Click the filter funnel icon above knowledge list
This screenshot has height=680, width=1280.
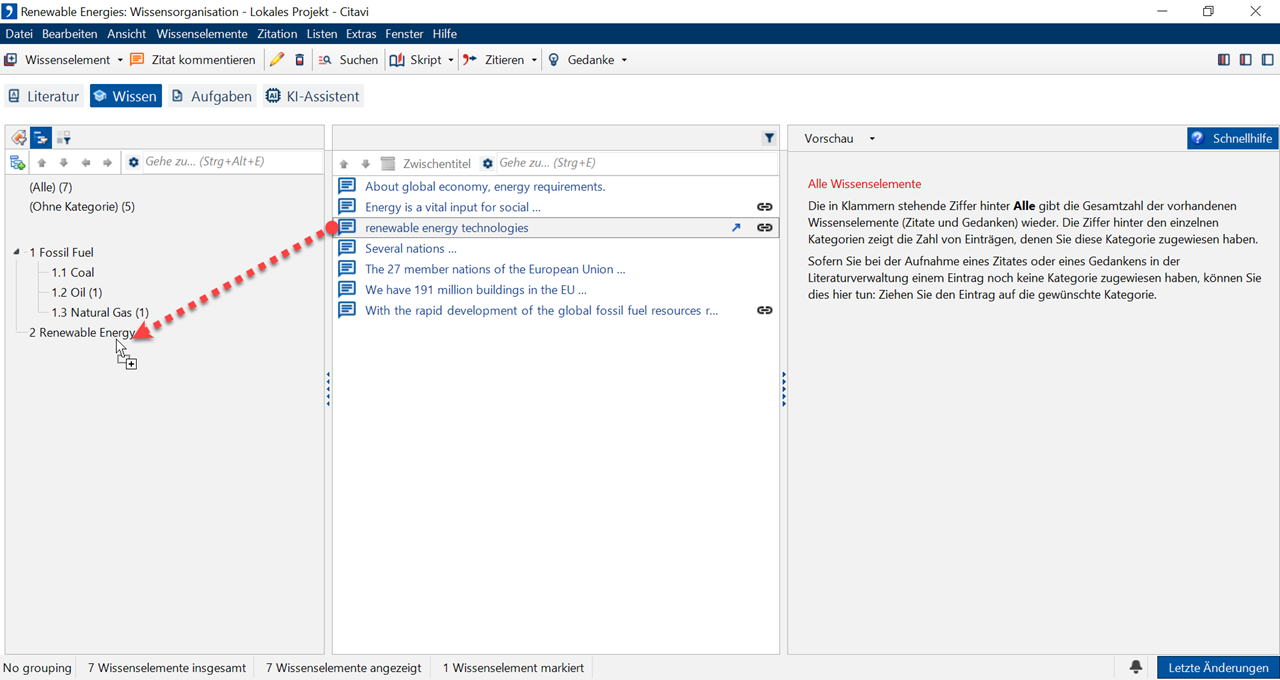pyautogui.click(x=769, y=139)
